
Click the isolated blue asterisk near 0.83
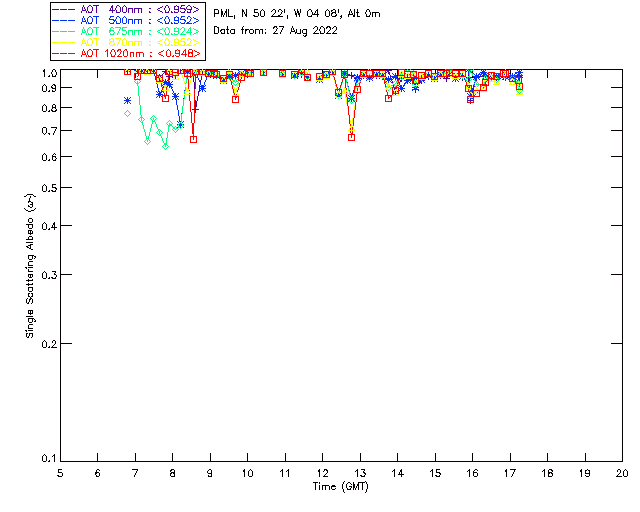127,100
